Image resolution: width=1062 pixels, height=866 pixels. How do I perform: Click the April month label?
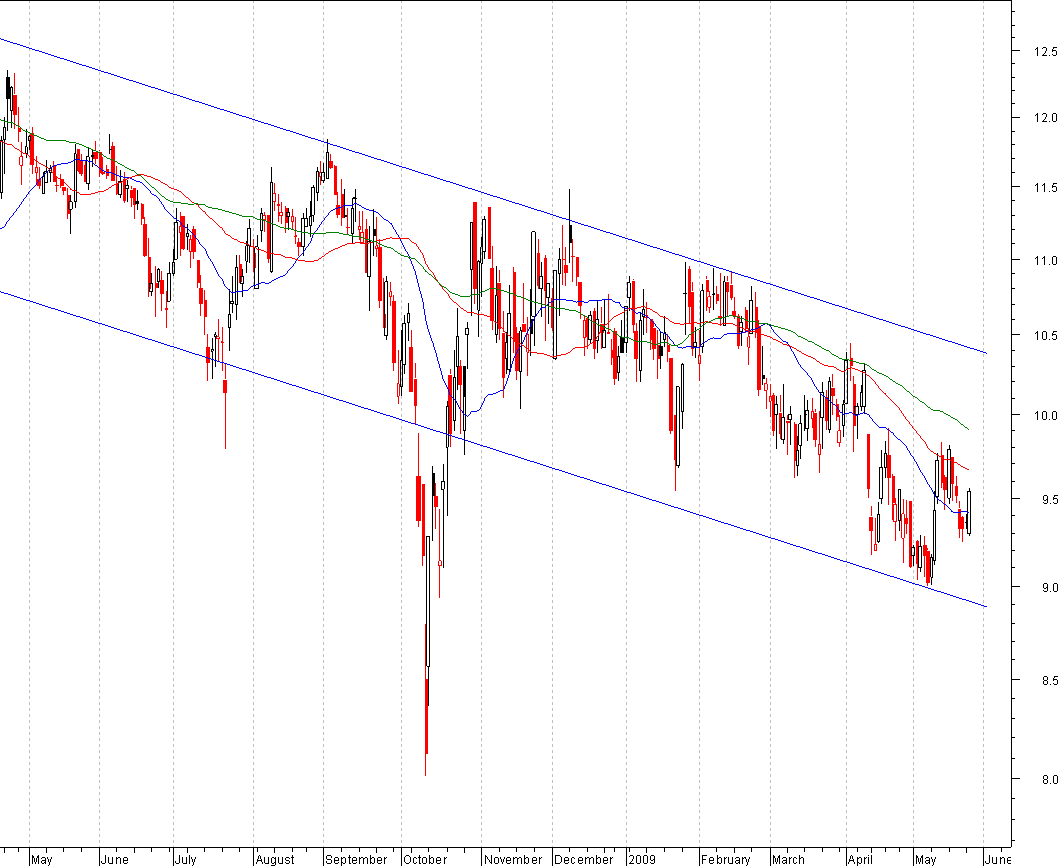pyautogui.click(x=860, y=859)
